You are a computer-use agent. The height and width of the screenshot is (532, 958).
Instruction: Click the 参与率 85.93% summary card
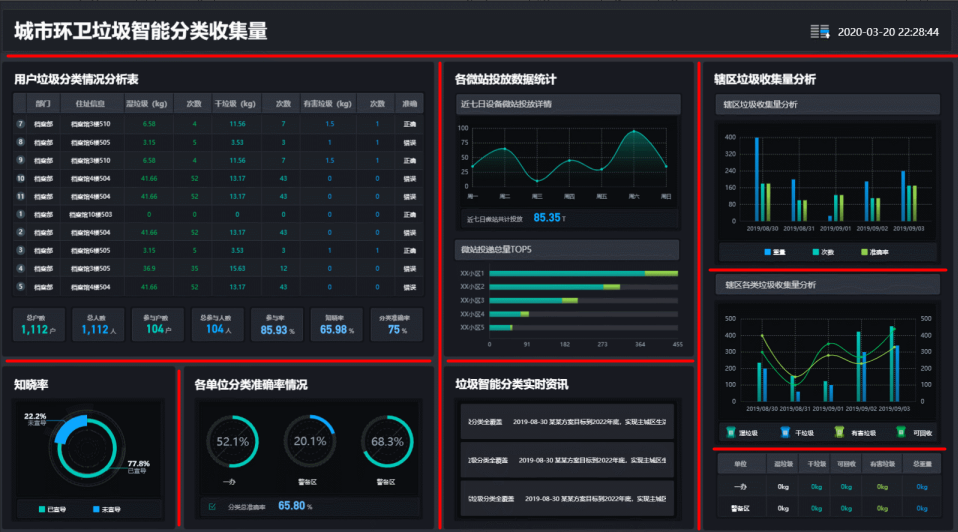[273, 325]
